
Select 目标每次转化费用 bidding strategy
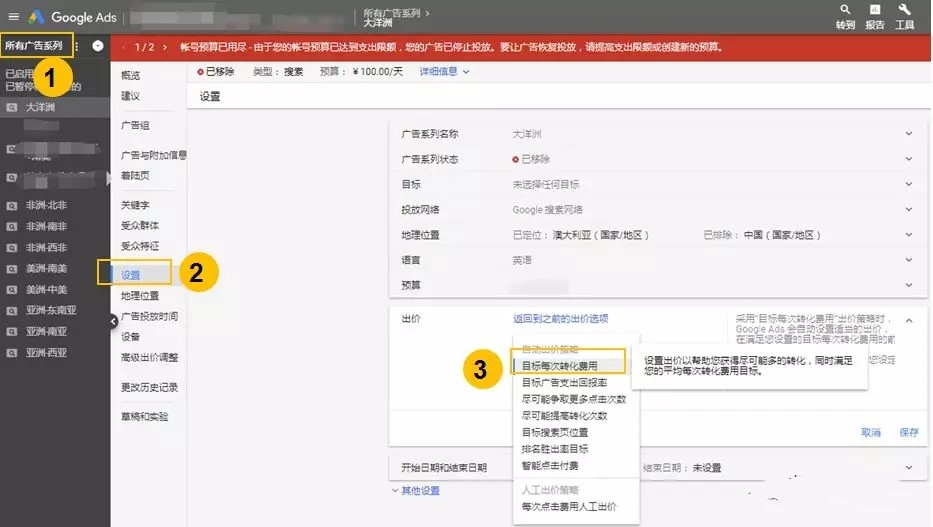(559, 366)
